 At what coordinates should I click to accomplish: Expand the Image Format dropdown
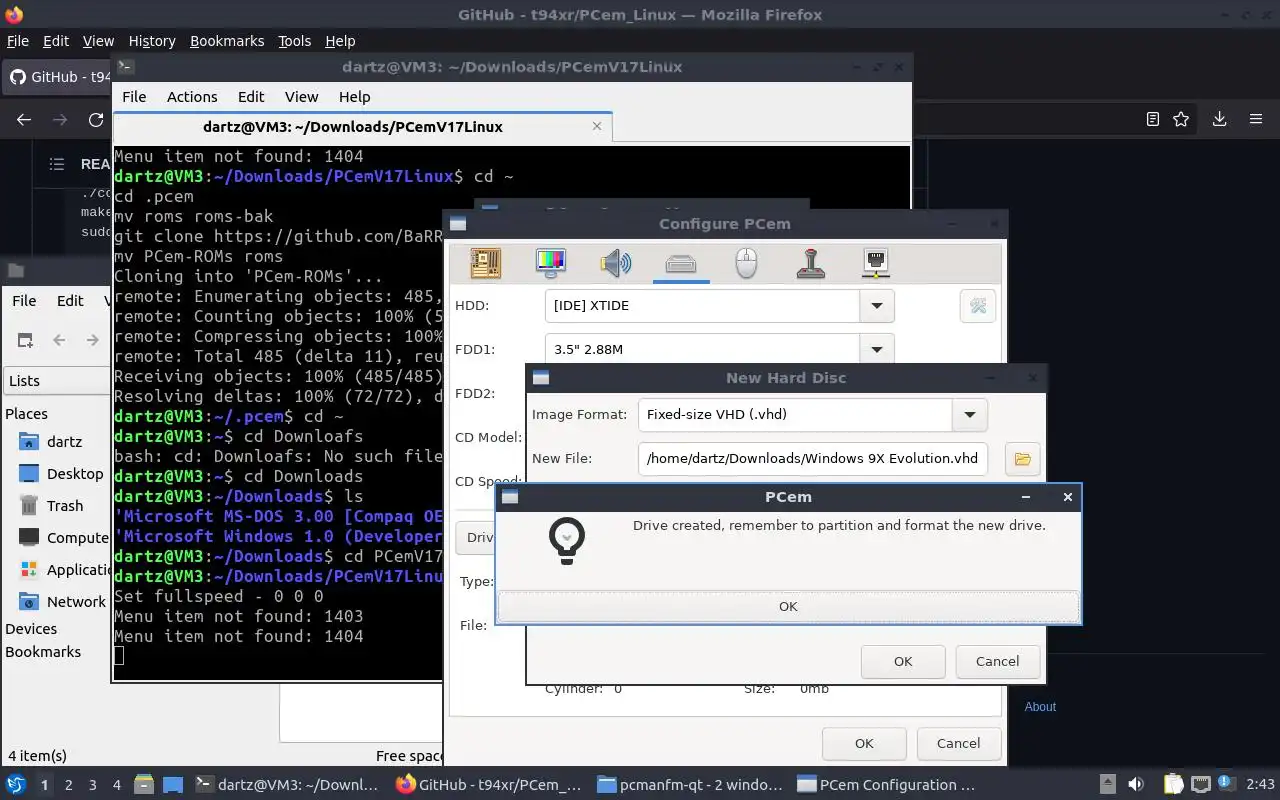(x=969, y=415)
